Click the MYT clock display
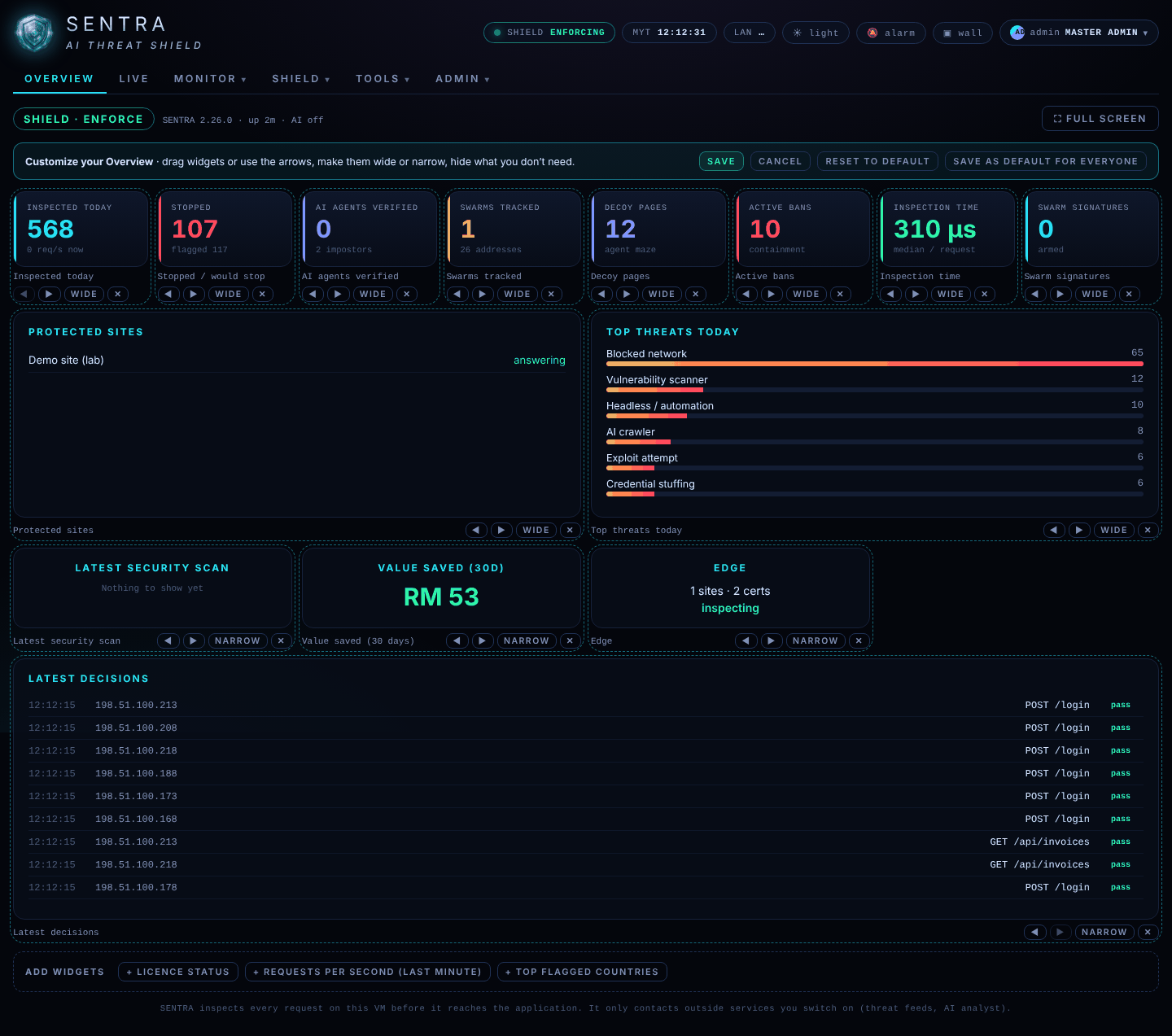Image resolution: width=1172 pixels, height=1036 pixels. pyautogui.click(x=669, y=33)
